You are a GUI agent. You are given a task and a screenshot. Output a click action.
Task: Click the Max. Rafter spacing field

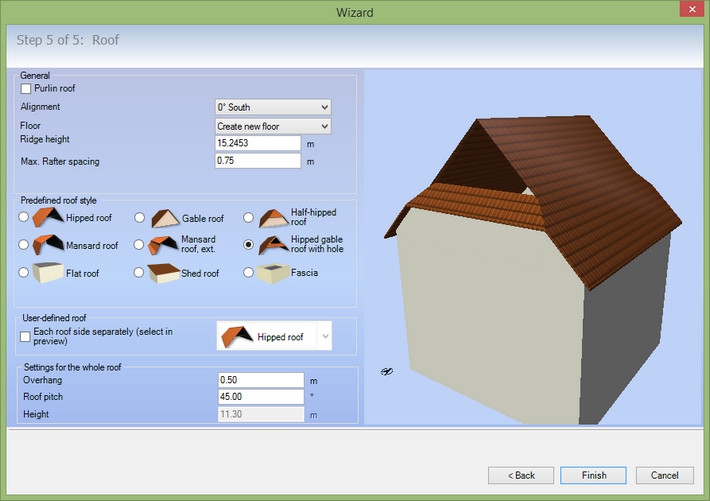258,161
